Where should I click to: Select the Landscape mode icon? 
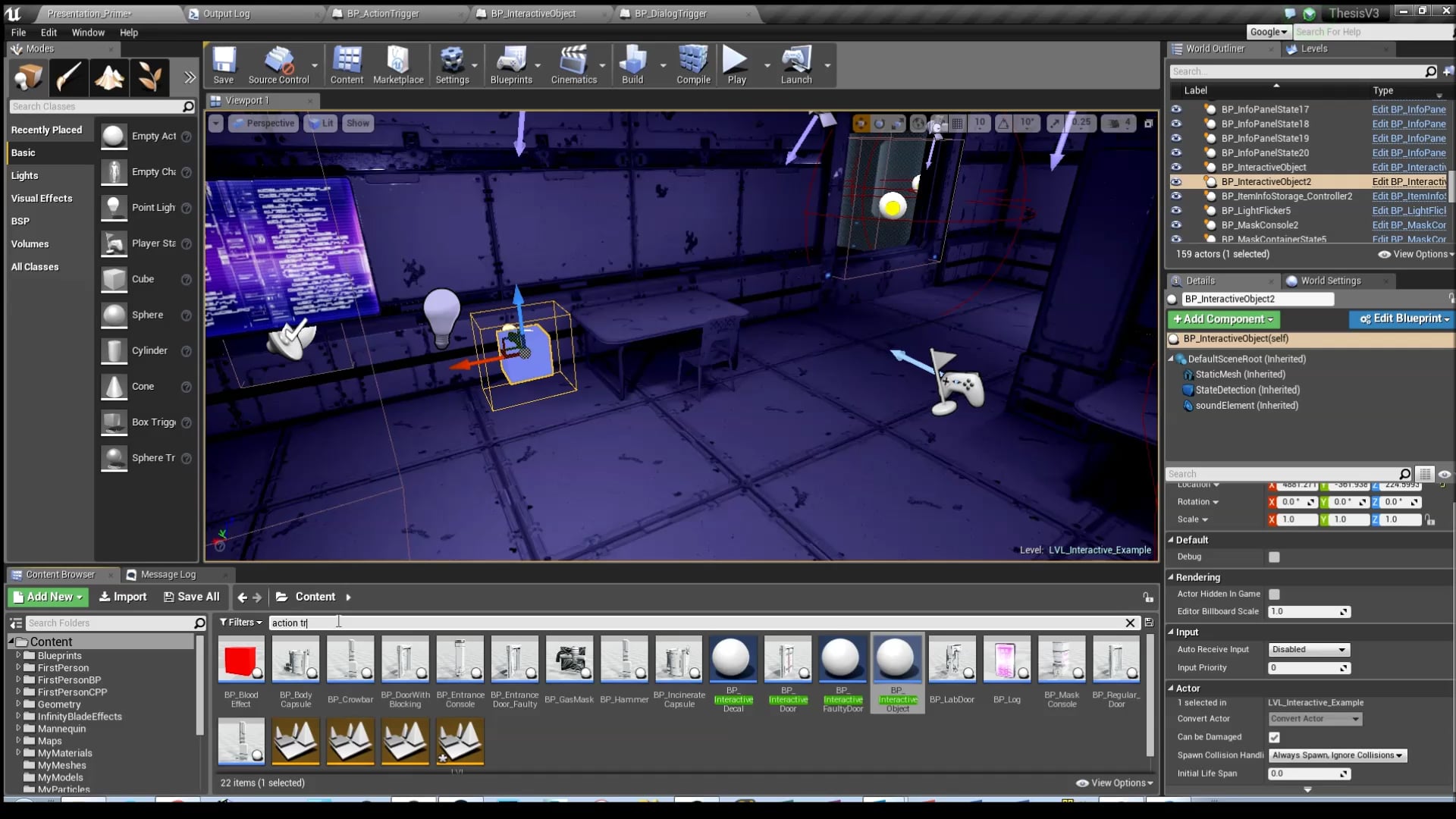tap(108, 77)
